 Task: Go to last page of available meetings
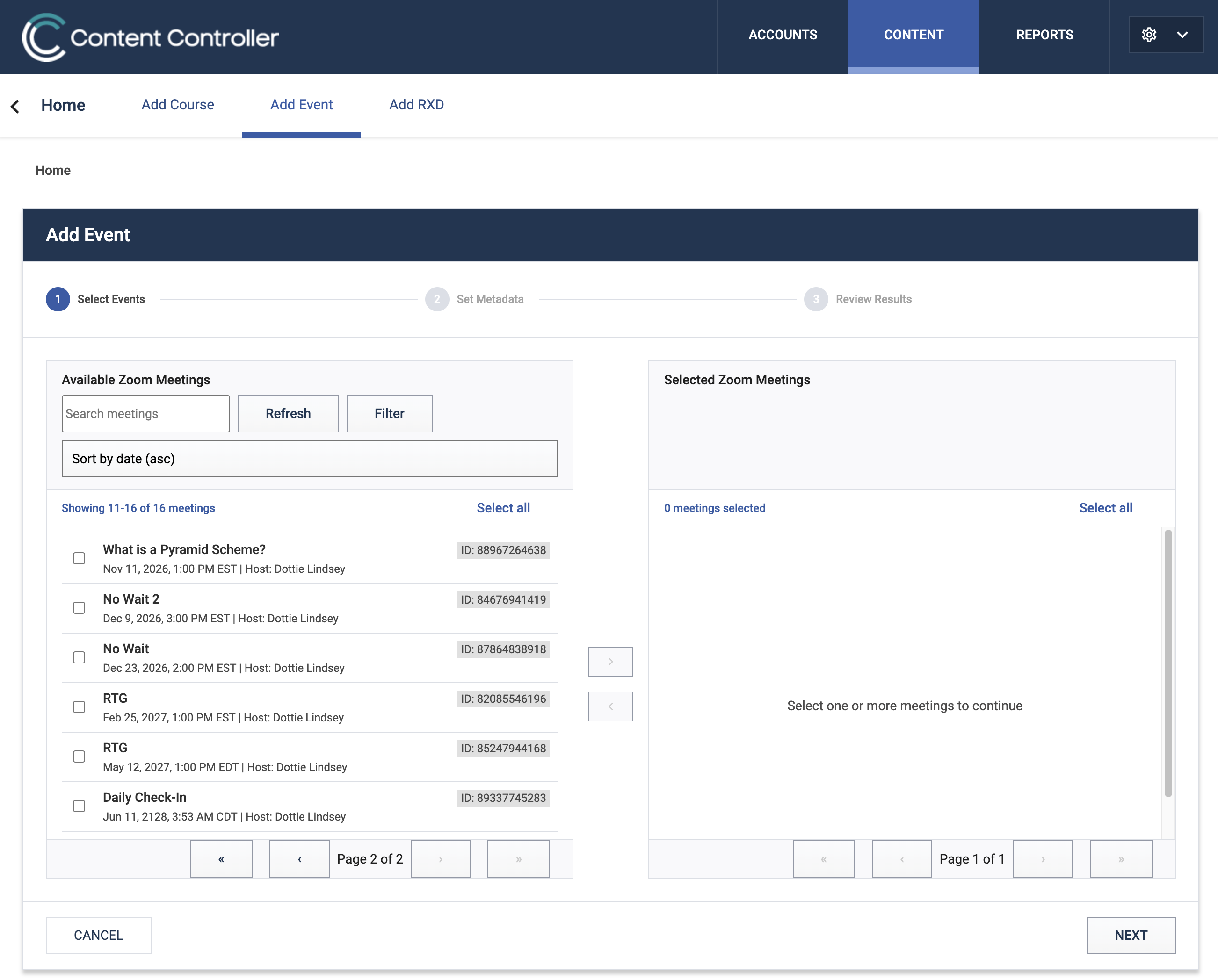[x=519, y=859]
